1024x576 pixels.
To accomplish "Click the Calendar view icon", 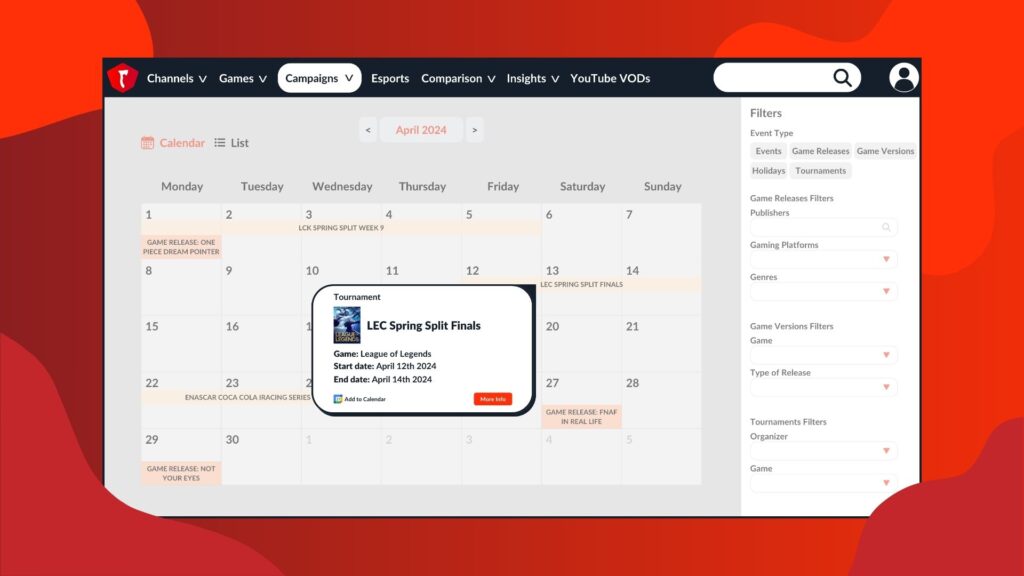I will pos(148,142).
